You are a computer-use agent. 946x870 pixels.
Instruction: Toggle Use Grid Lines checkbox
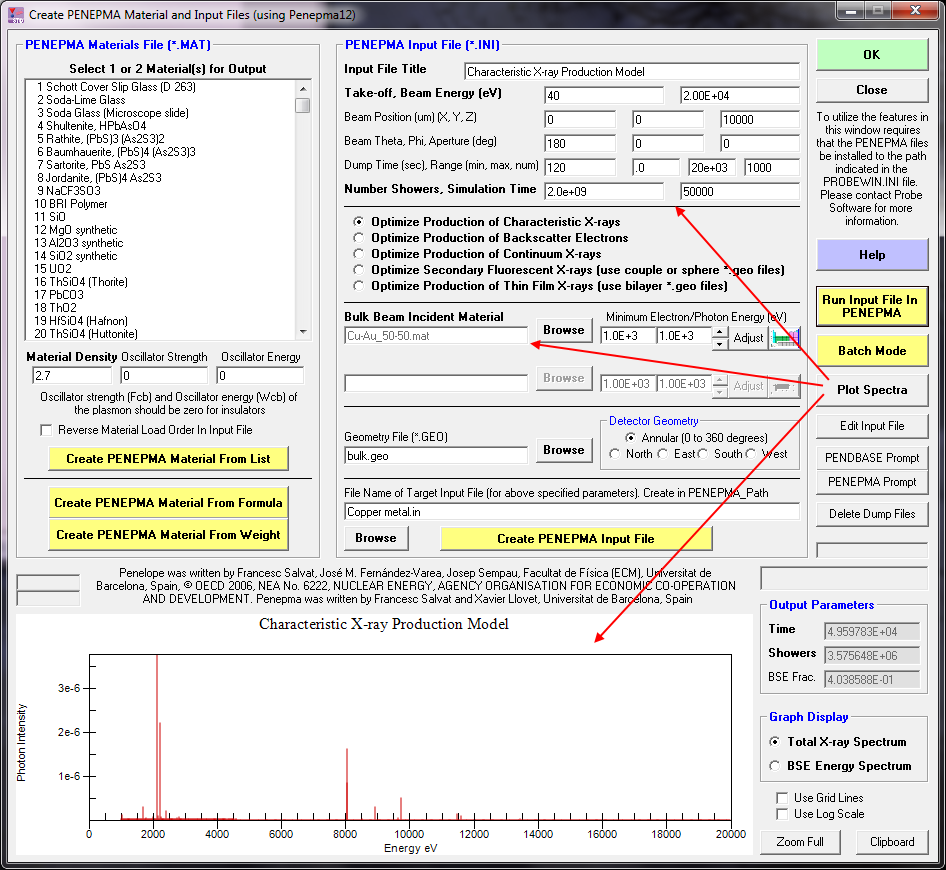tap(782, 798)
